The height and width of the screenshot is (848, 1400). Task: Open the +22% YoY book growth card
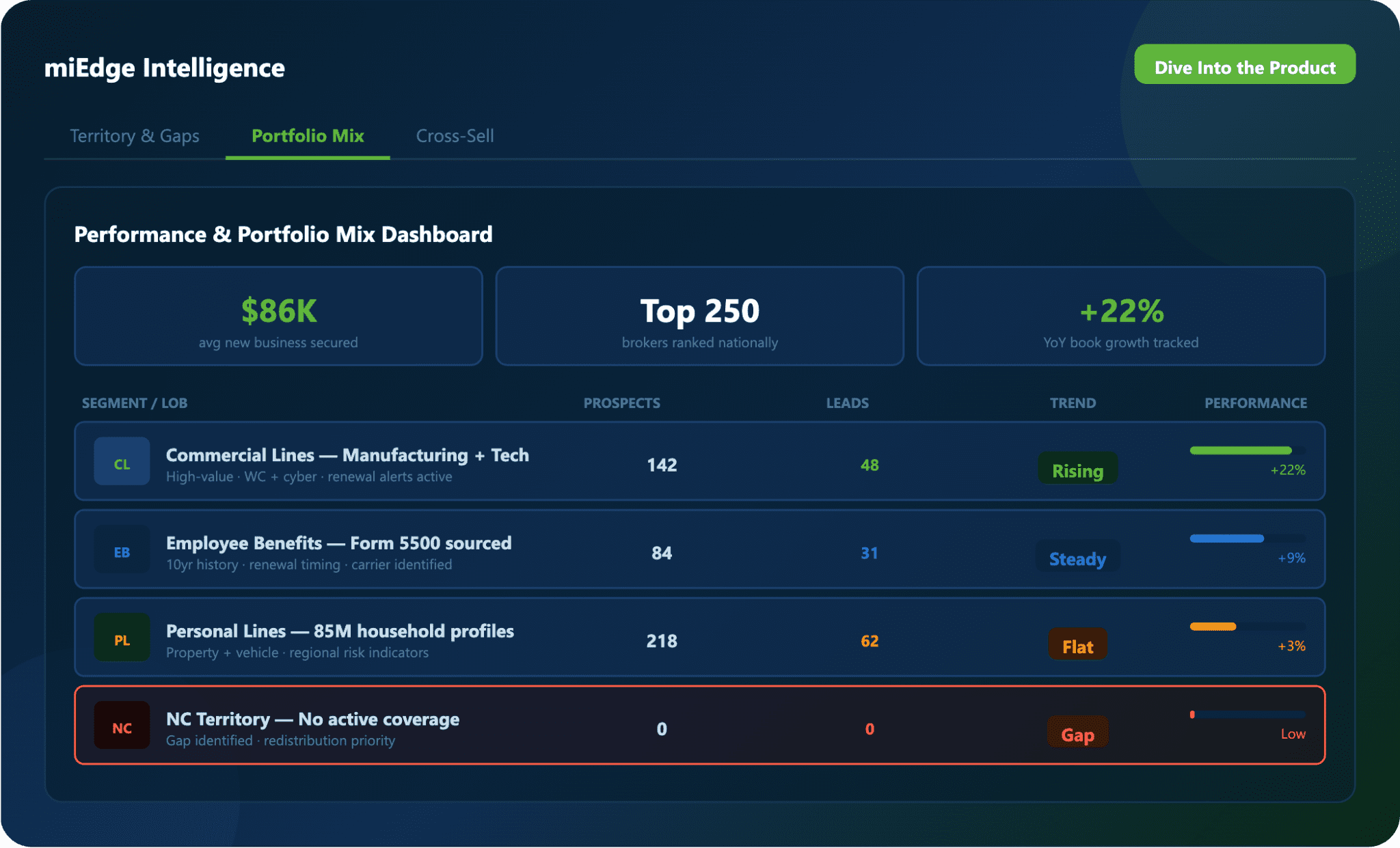click(1120, 316)
